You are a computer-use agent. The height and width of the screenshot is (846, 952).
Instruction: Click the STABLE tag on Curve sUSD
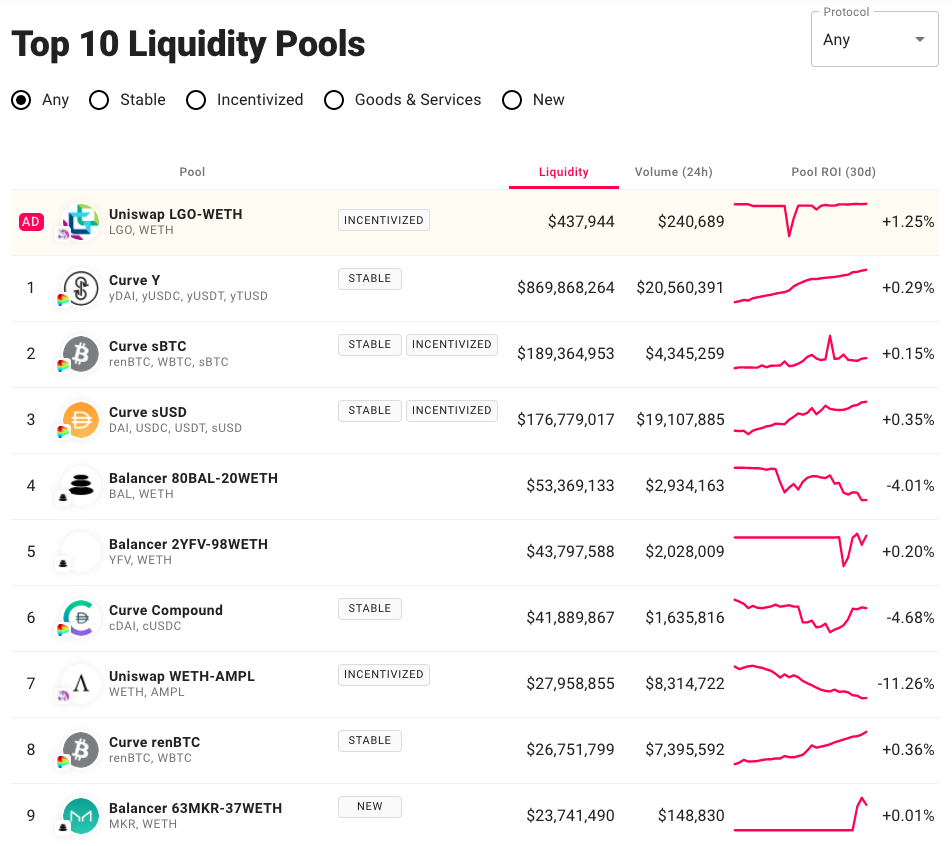(x=370, y=411)
